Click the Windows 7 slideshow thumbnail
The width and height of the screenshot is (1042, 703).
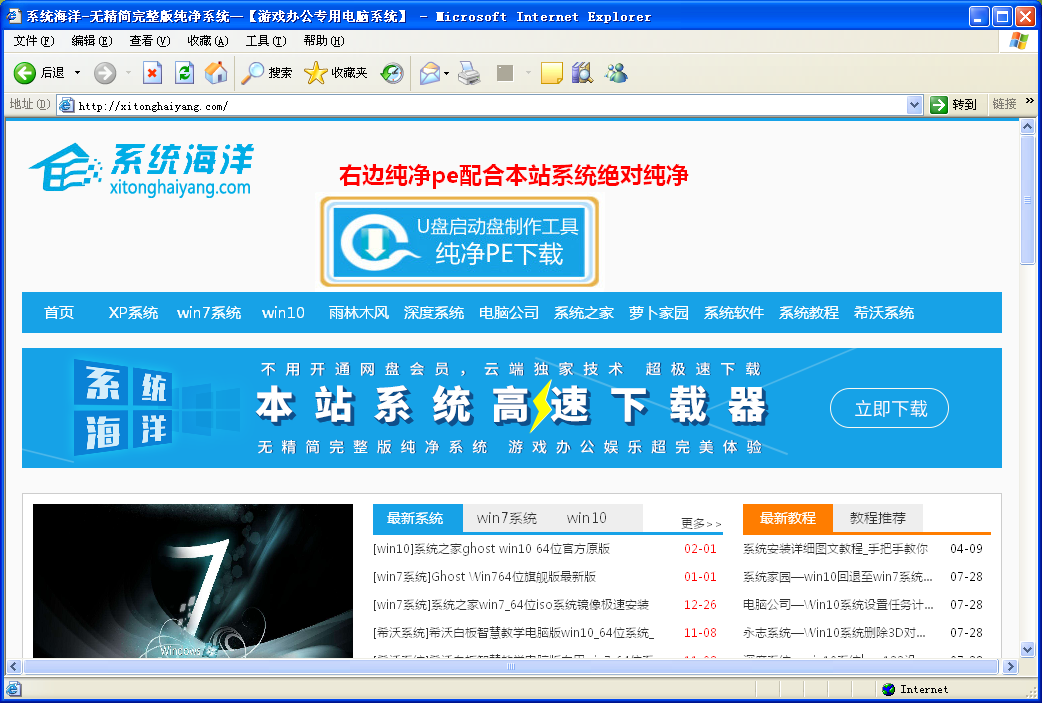pos(193,581)
